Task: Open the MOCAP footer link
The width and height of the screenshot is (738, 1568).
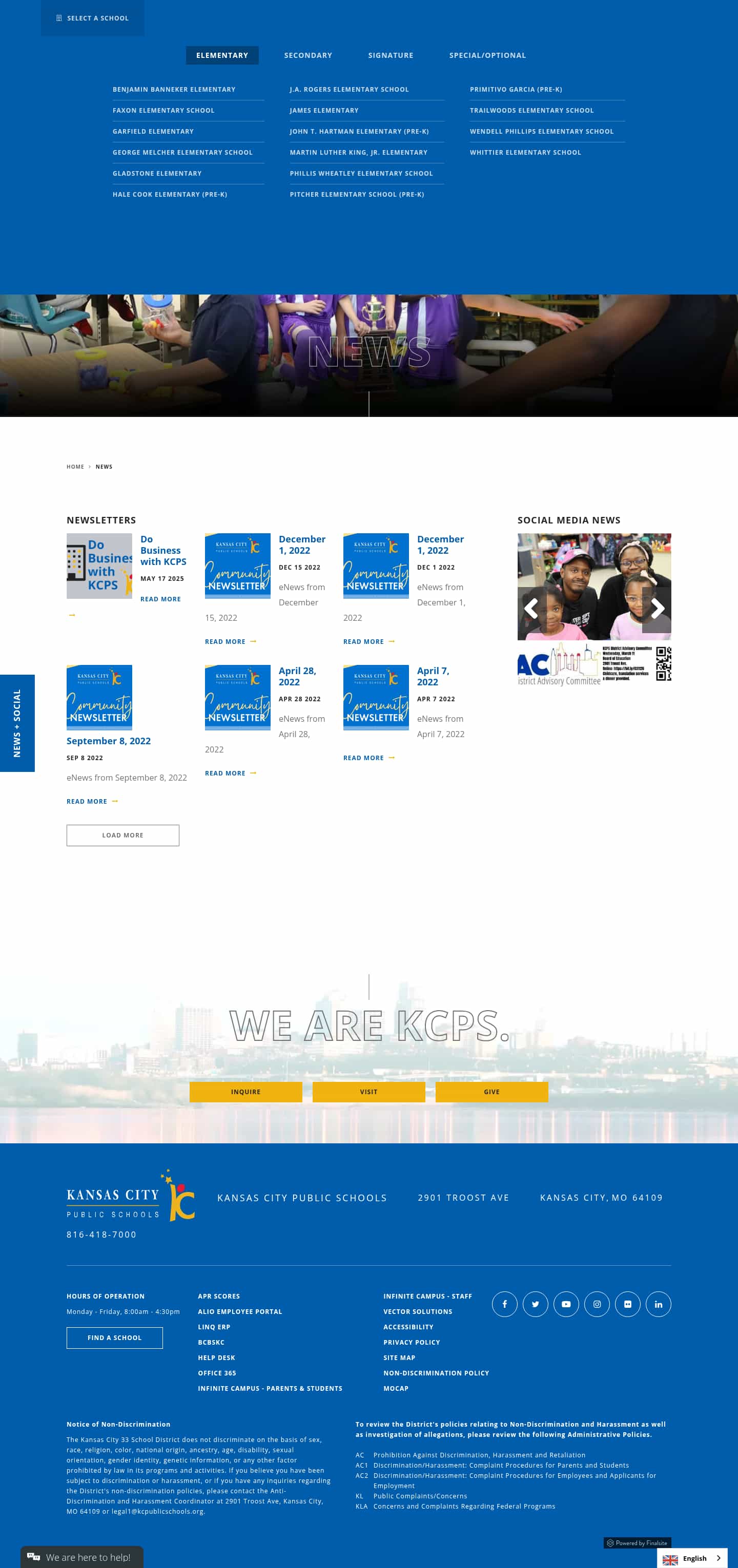Action: coord(396,1388)
